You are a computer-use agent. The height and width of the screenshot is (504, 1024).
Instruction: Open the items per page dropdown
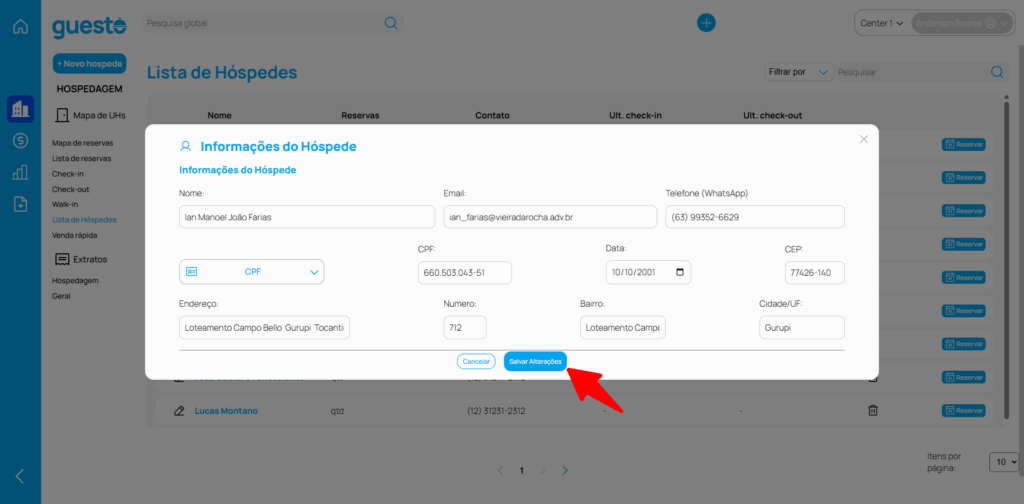(1002, 462)
